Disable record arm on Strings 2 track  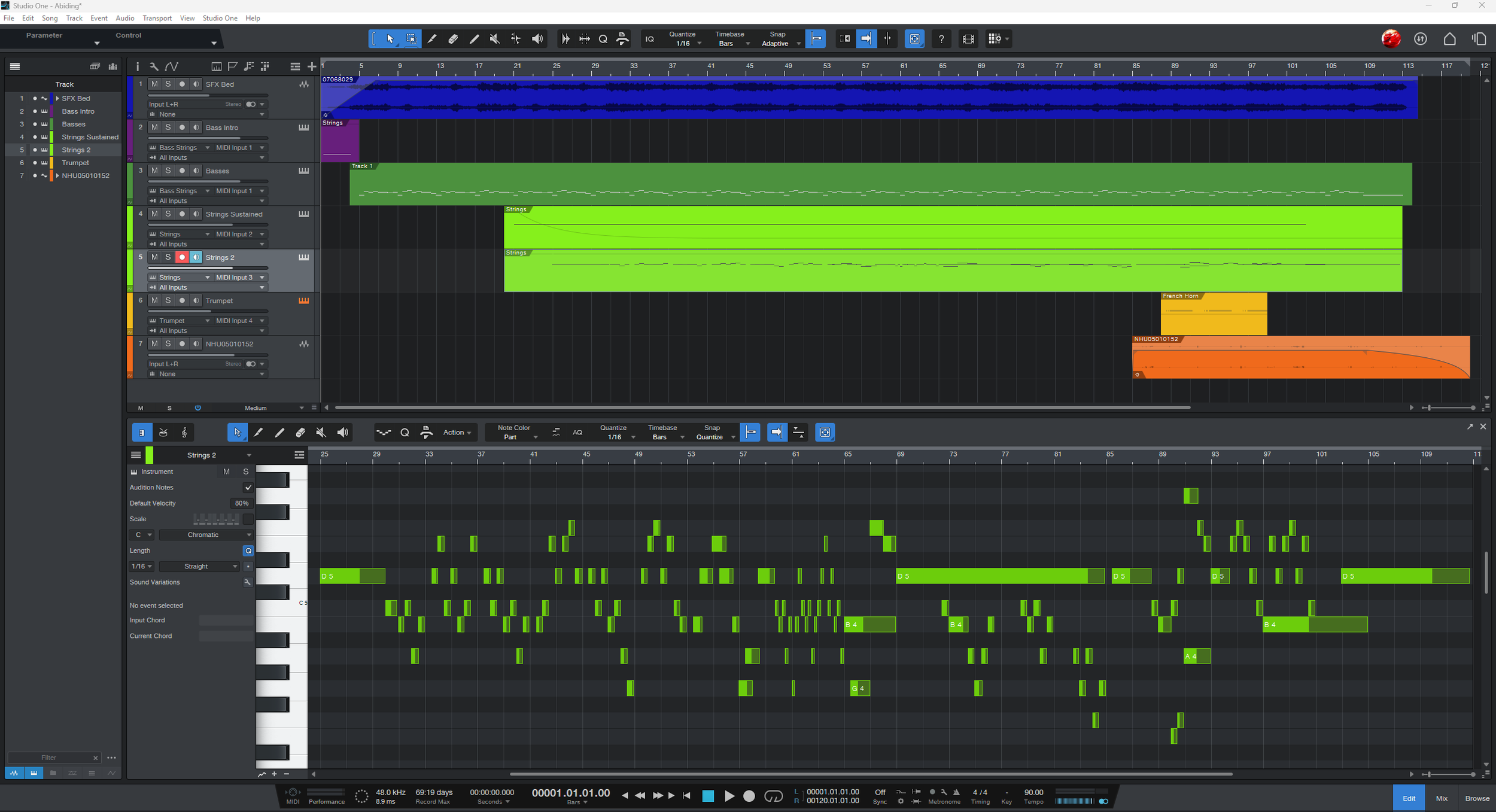[x=182, y=257]
